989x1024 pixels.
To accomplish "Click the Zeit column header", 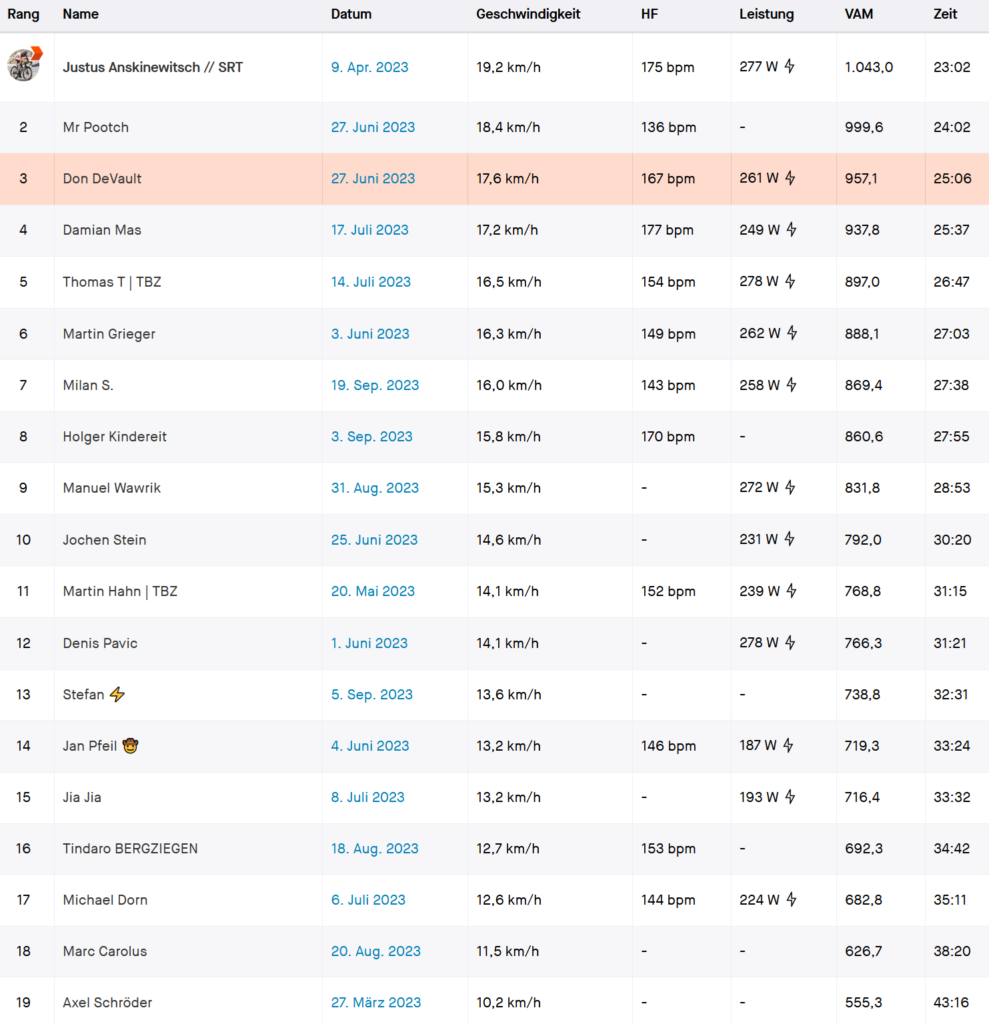I will click(x=944, y=14).
